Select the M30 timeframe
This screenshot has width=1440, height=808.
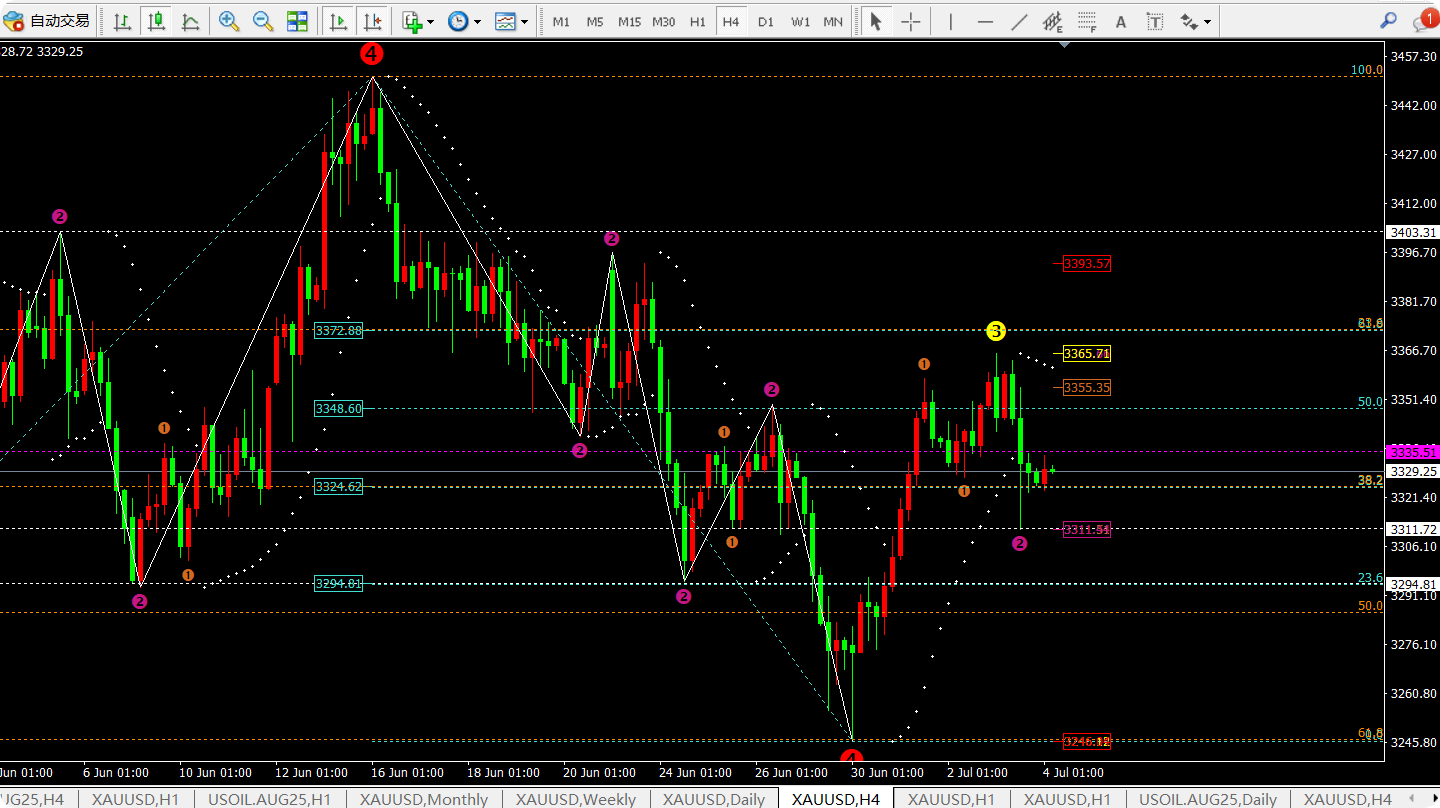pyautogui.click(x=663, y=21)
